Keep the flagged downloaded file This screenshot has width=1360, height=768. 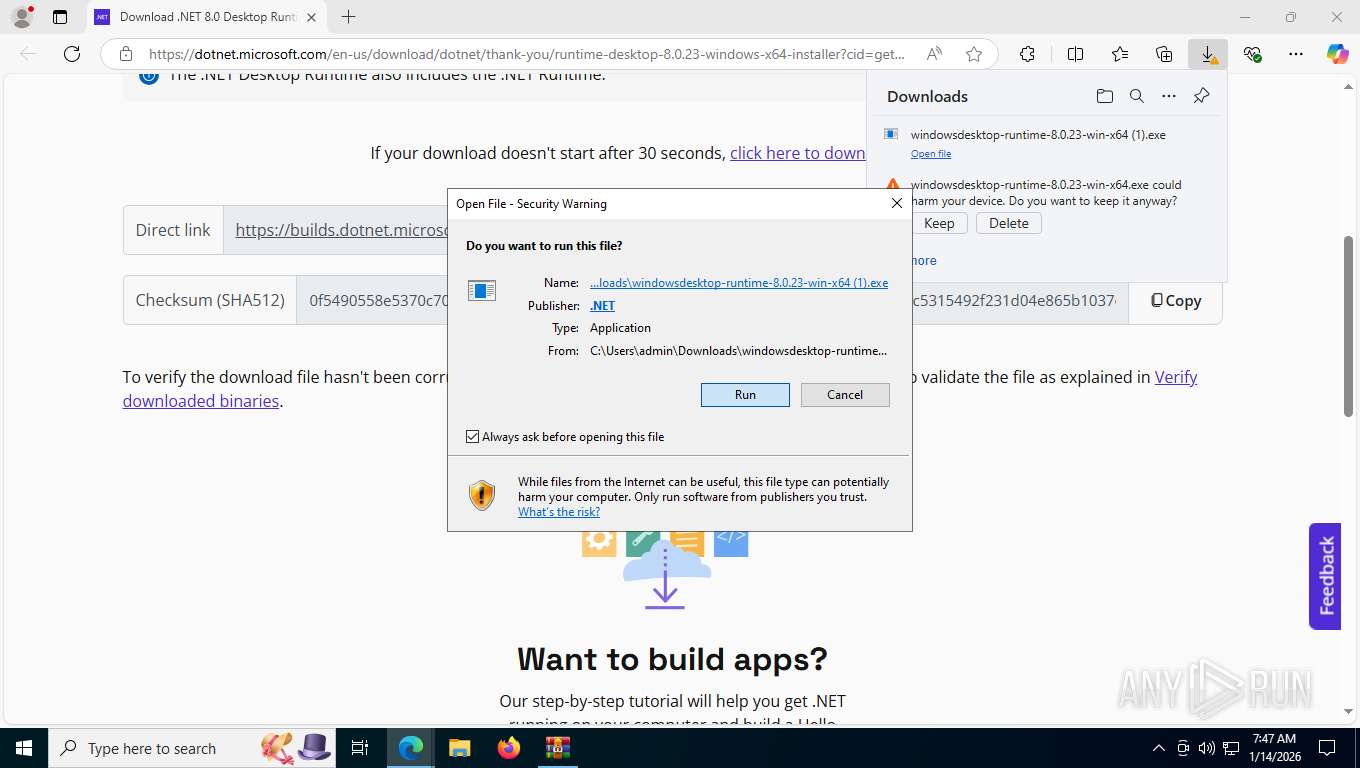(x=938, y=223)
